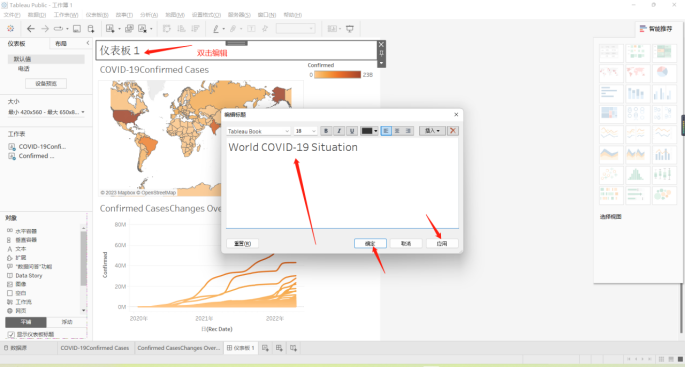Open the Show Me smart recommendations button
This screenshot has width=686, height=368.
(x=656, y=29)
